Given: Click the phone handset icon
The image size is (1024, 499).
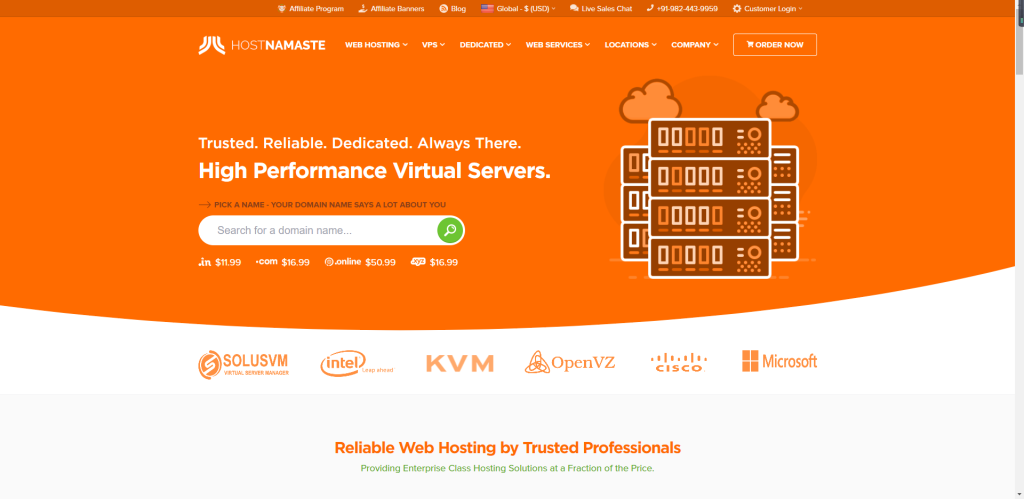Looking at the screenshot, I should [x=650, y=8].
